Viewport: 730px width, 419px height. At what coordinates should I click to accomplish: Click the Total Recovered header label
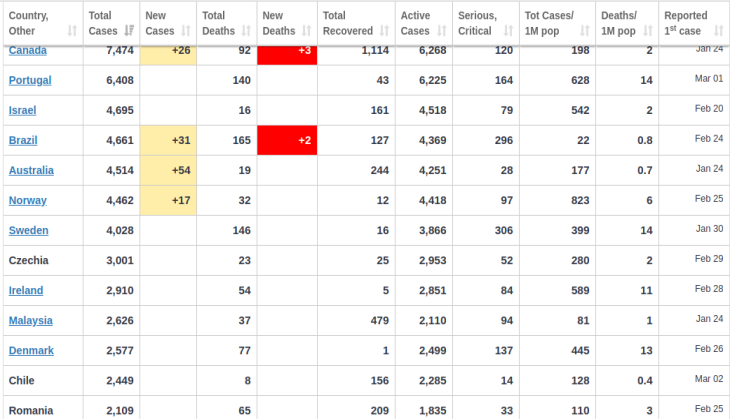[x=348, y=23]
